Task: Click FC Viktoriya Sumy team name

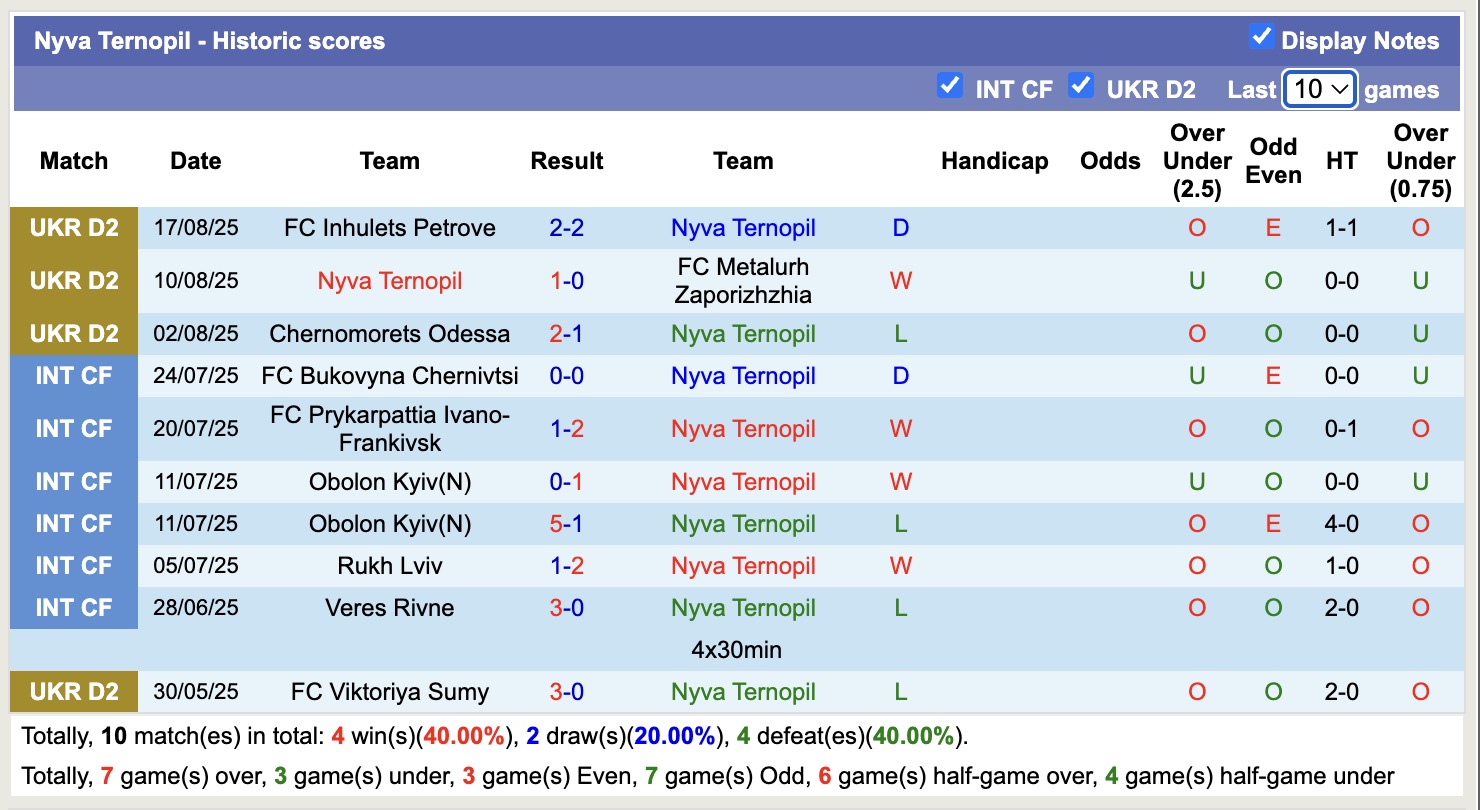Action: pos(389,691)
